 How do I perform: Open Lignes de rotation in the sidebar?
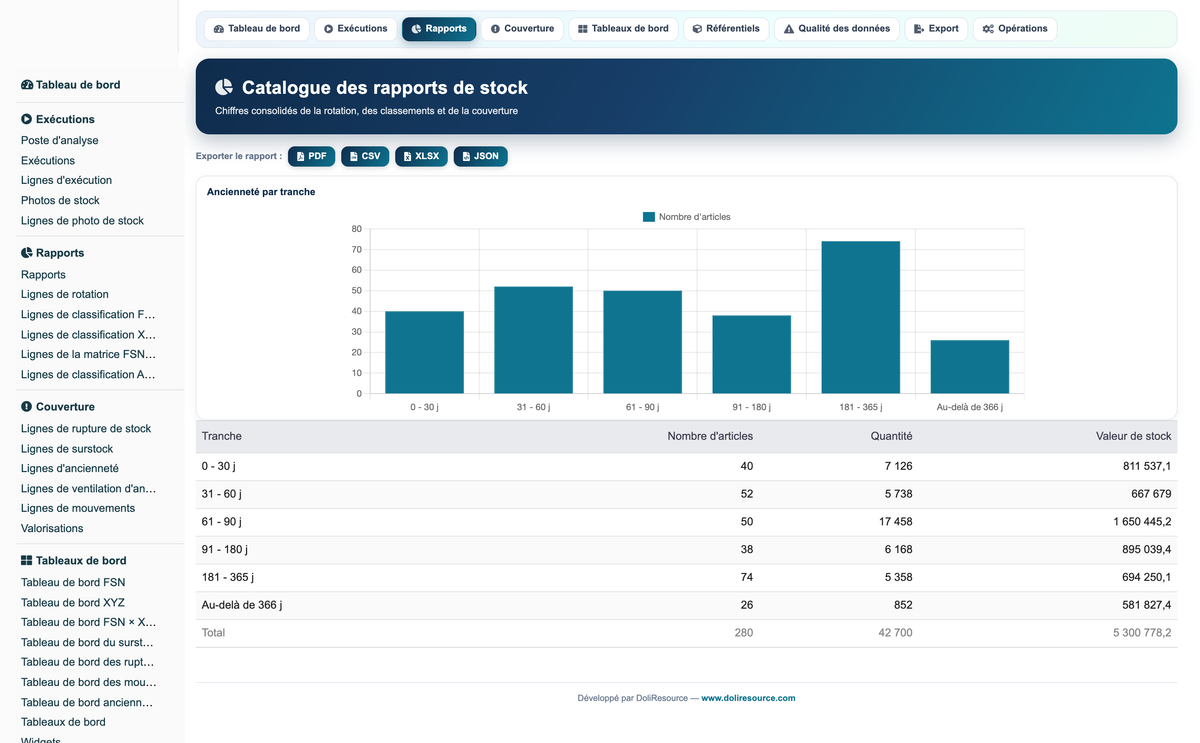click(65, 295)
